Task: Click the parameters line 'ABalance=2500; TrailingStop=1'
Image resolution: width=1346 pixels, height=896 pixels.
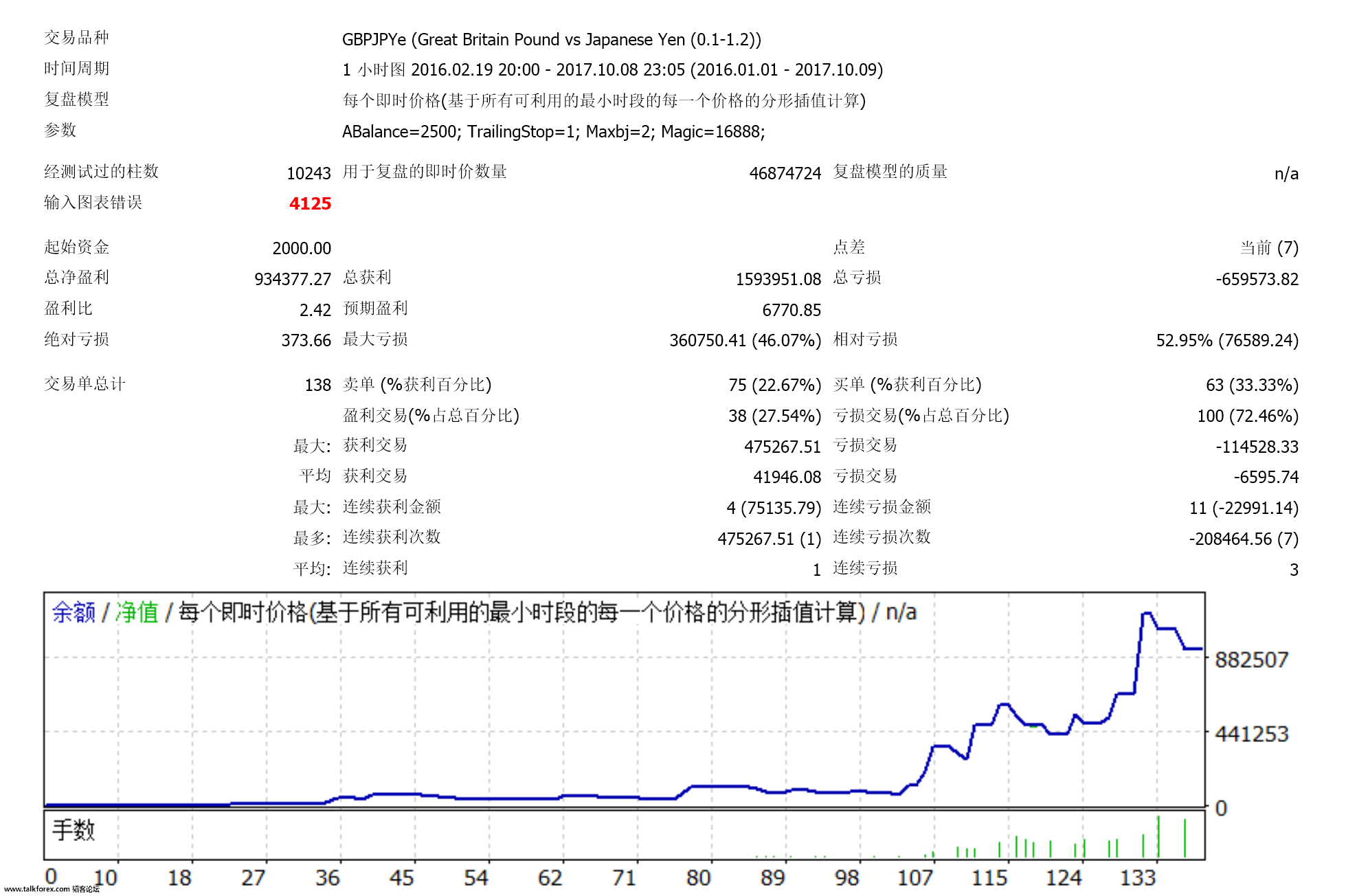Action: tap(554, 131)
